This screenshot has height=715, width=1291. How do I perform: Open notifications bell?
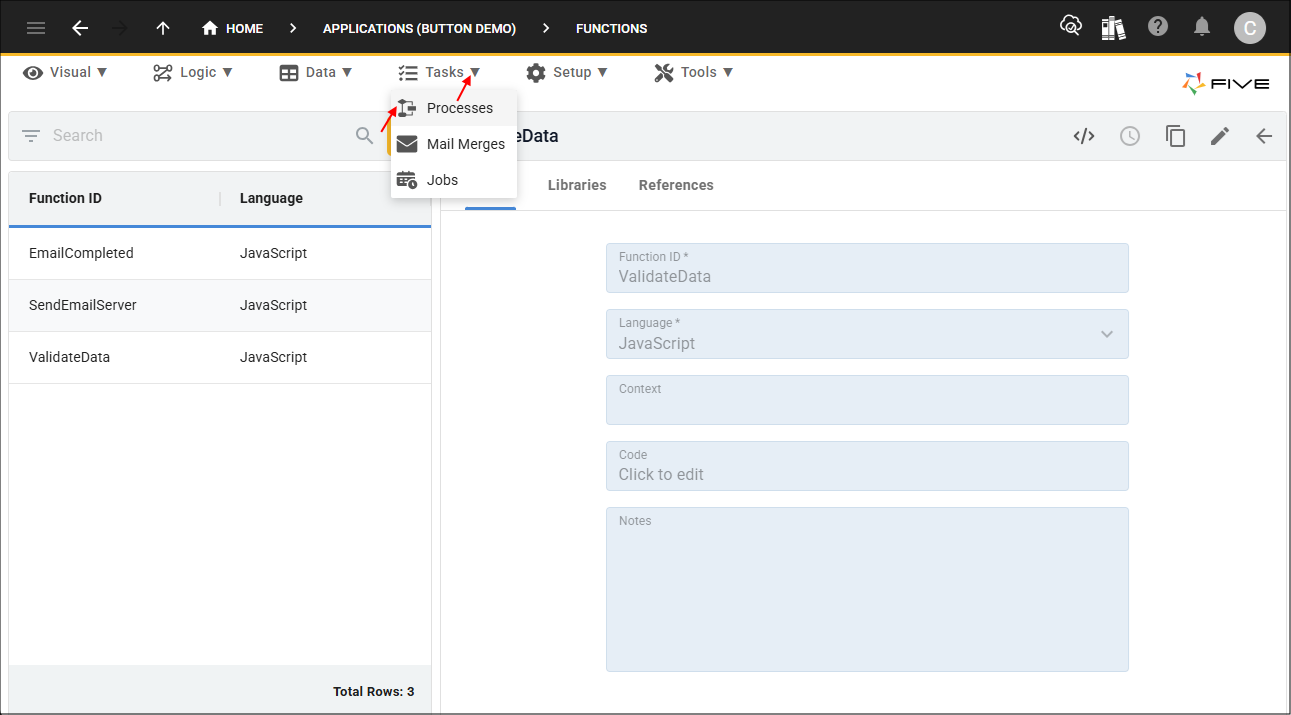click(x=1202, y=27)
